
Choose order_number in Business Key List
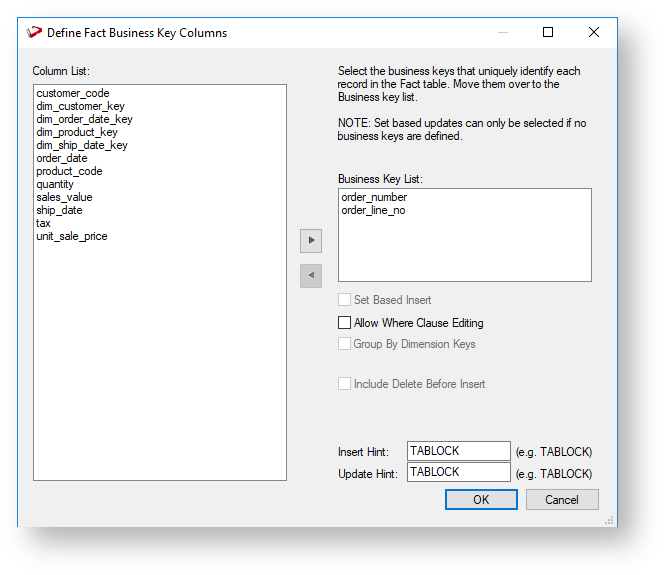(x=374, y=197)
